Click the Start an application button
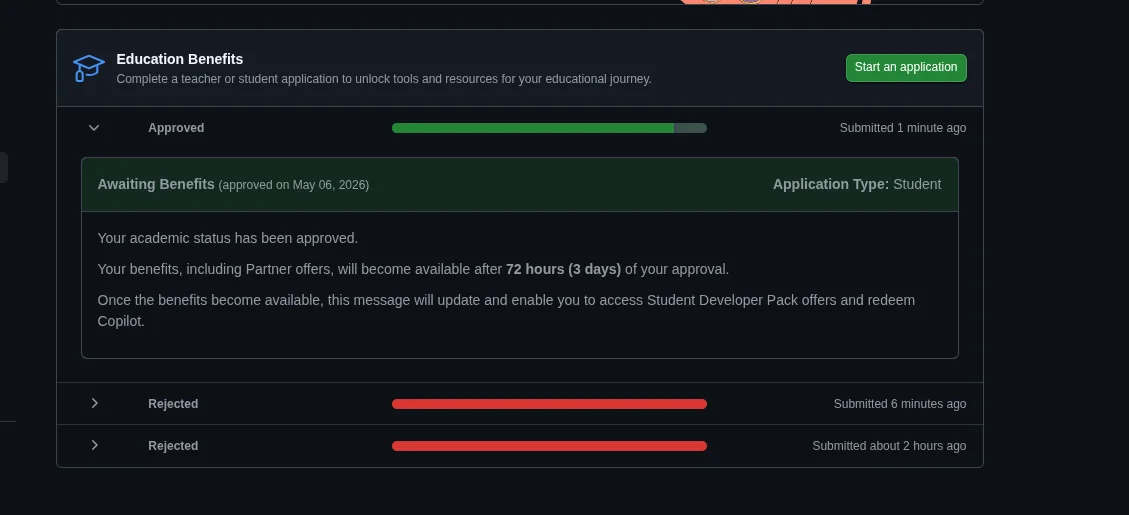 point(906,68)
